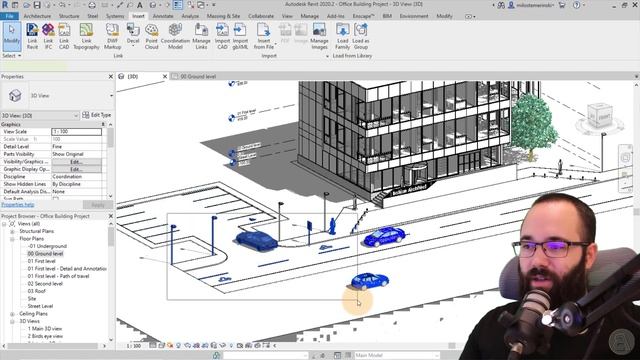The width and height of the screenshot is (640, 360).
Task: Click the Import gbXML tool
Action: [x=240, y=36]
